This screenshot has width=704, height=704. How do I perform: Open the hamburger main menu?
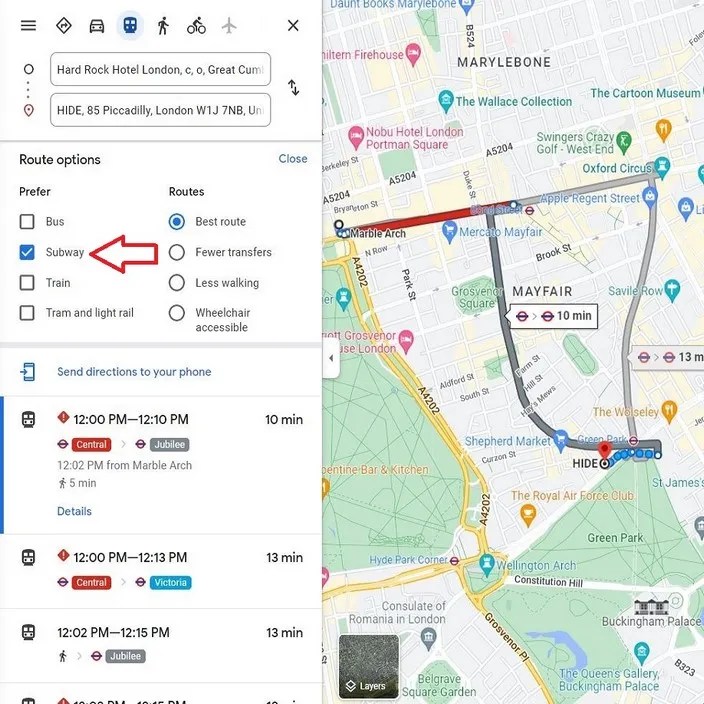tap(28, 26)
